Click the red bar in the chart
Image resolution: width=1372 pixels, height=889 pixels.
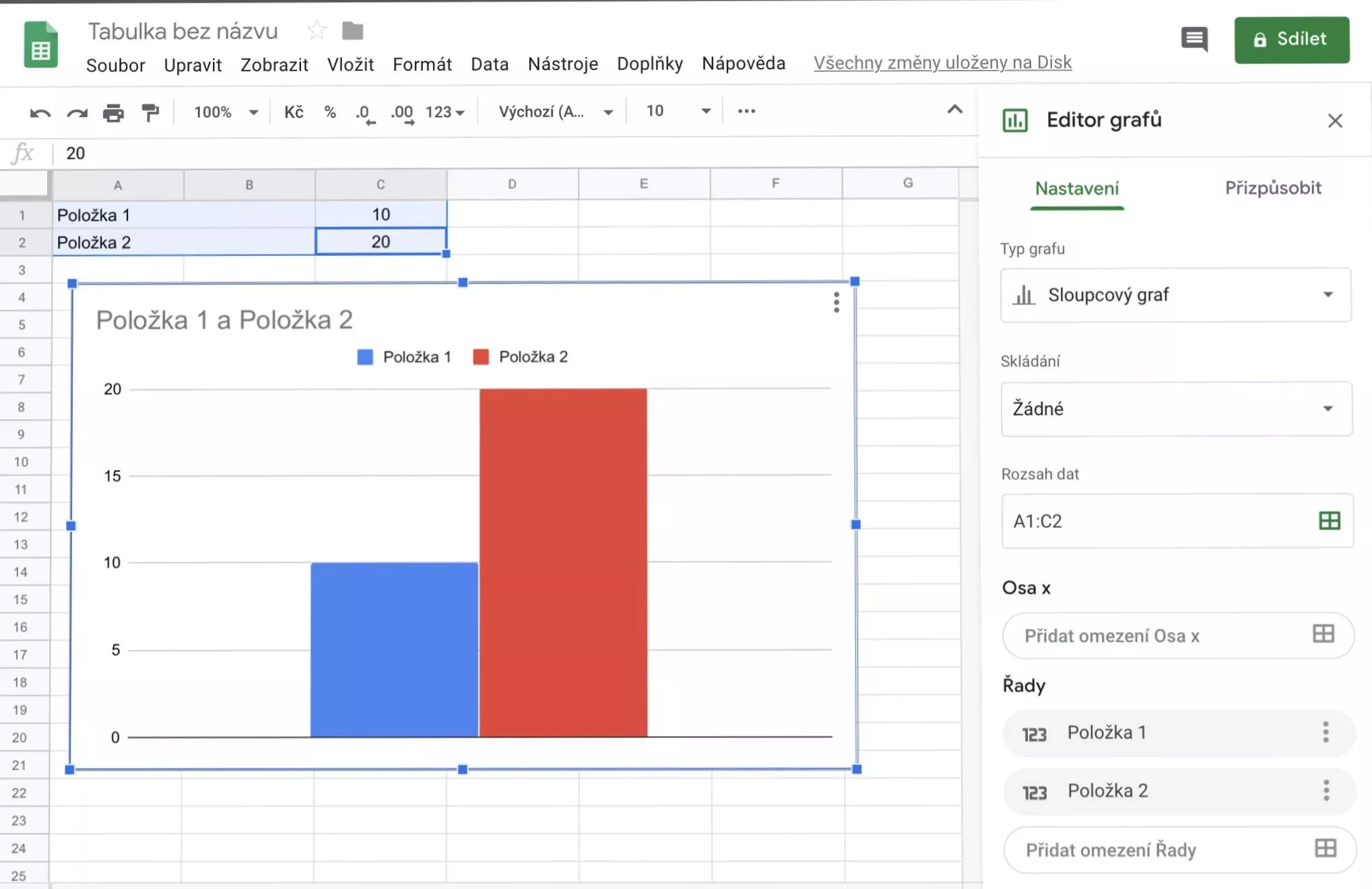(x=563, y=562)
